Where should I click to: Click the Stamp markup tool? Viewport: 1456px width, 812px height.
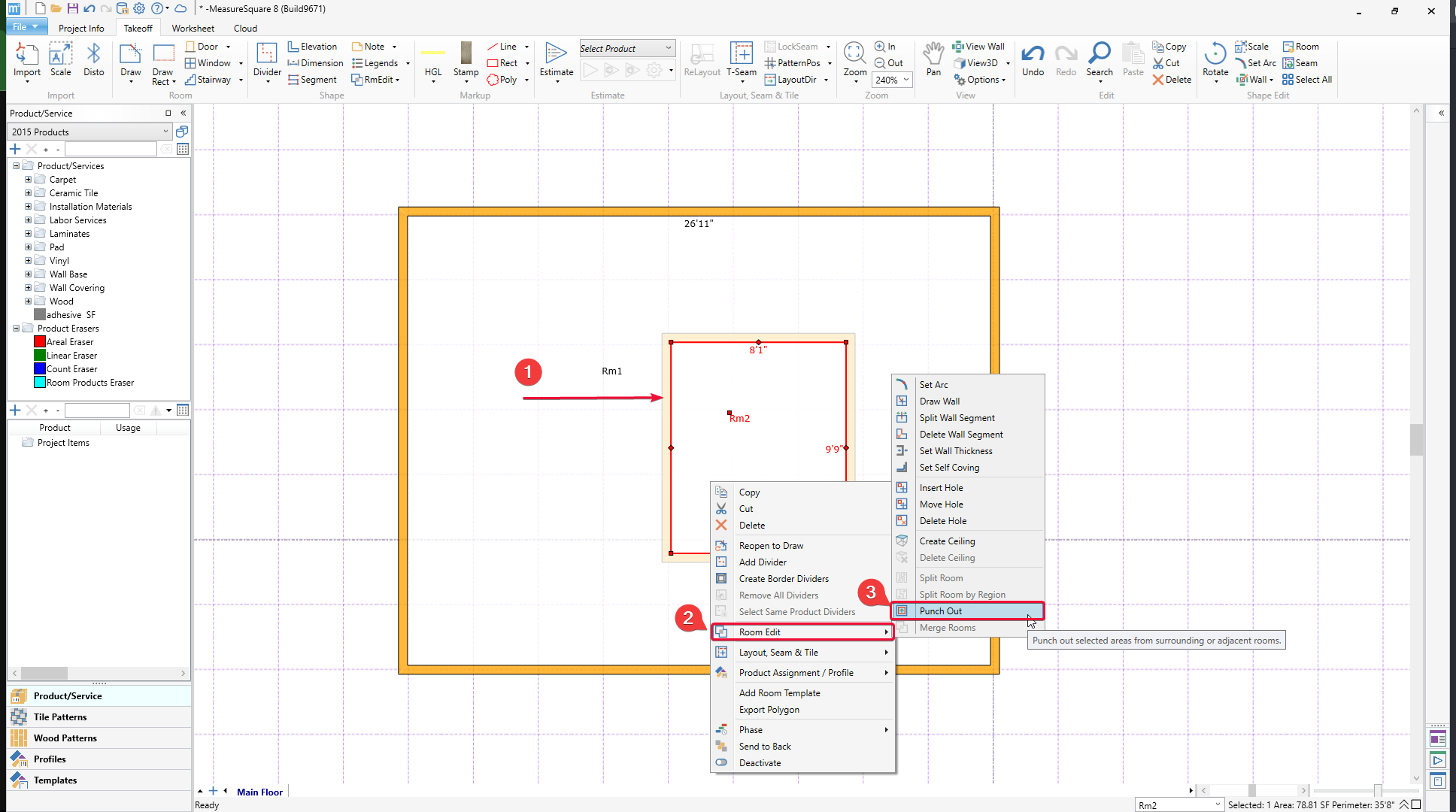[x=466, y=59]
